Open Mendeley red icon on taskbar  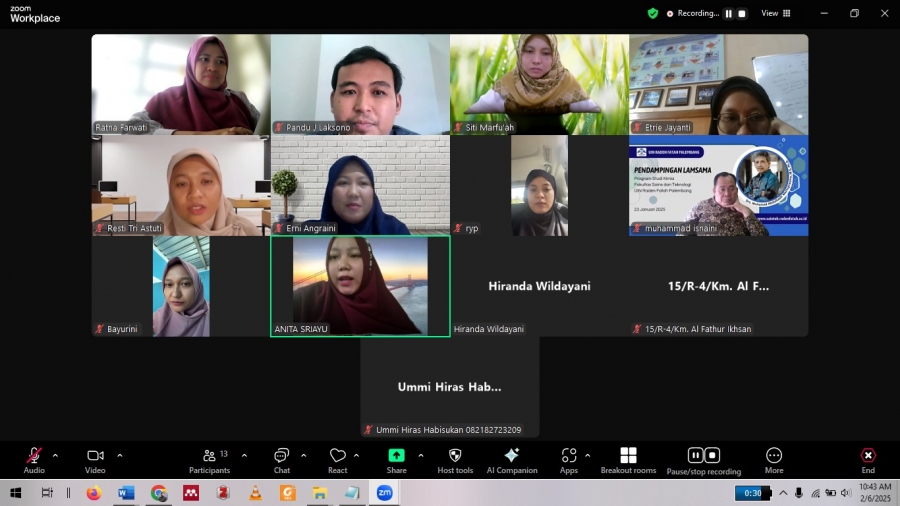(x=191, y=493)
